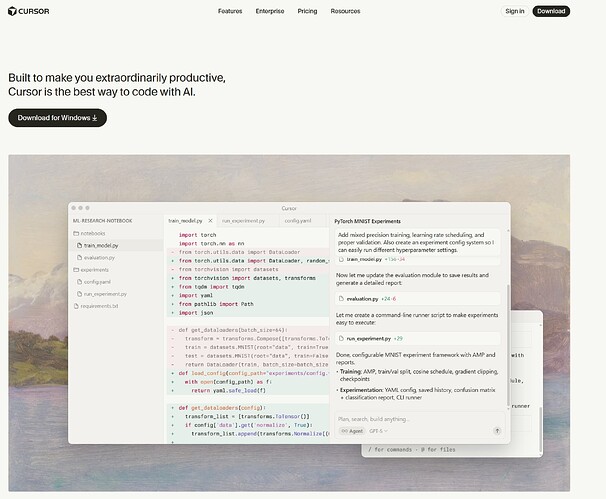The image size is (606, 499).
Task: Click the user prompt message about mixed precision
Action: coord(417,242)
